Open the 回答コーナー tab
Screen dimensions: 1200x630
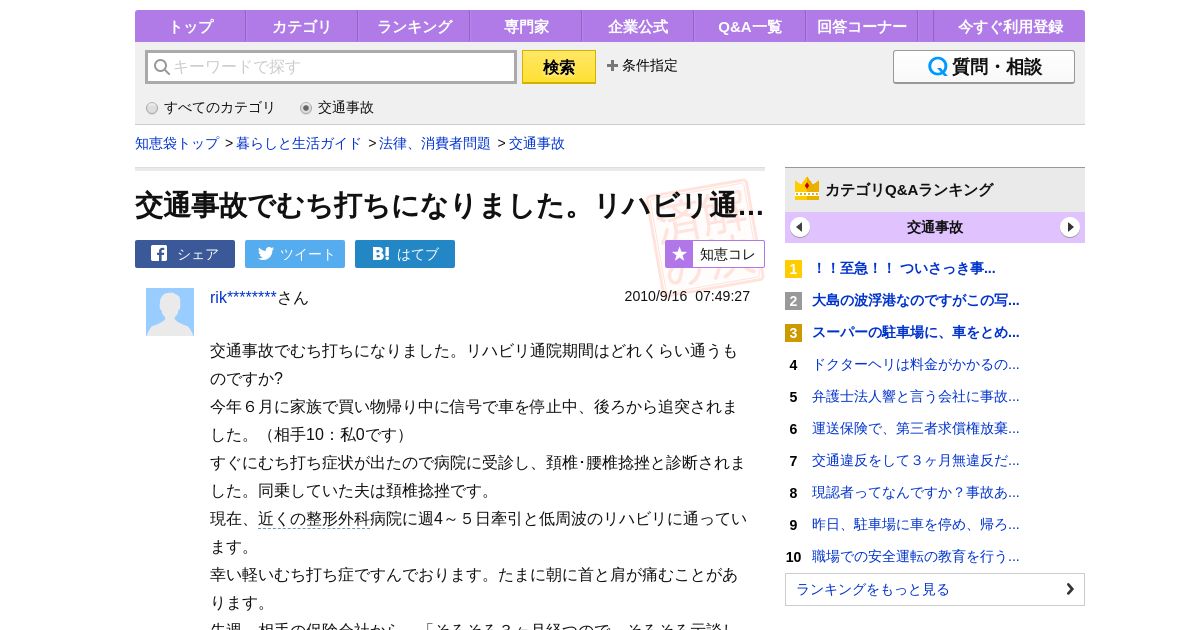click(x=862, y=27)
